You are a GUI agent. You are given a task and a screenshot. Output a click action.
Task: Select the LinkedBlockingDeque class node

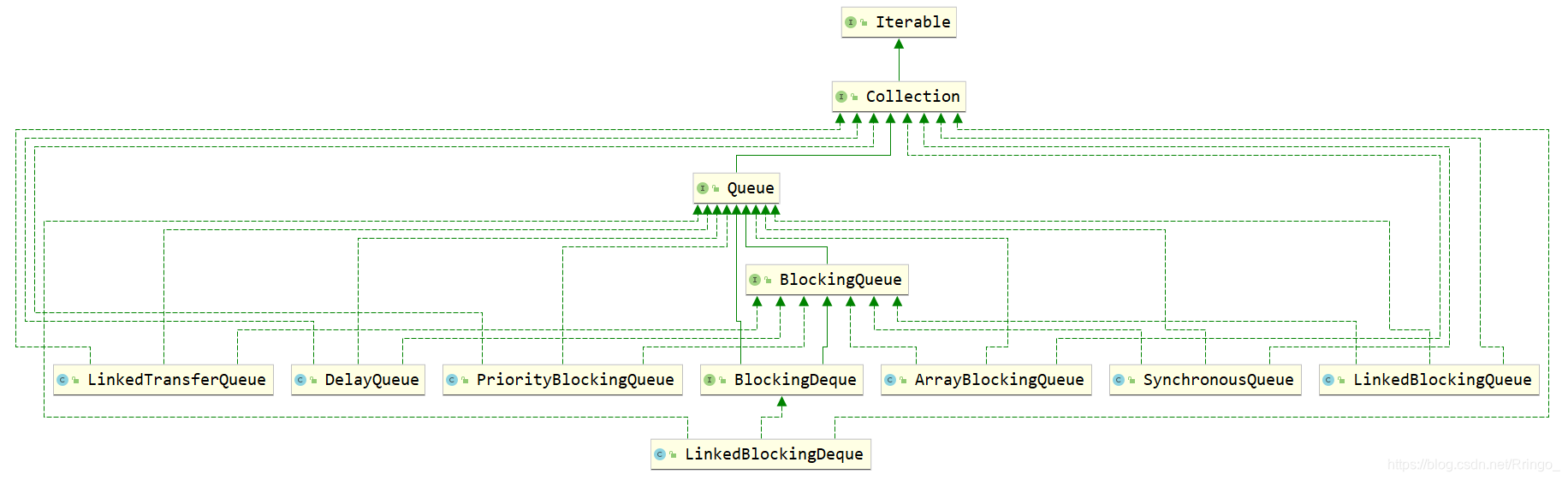pos(761,454)
